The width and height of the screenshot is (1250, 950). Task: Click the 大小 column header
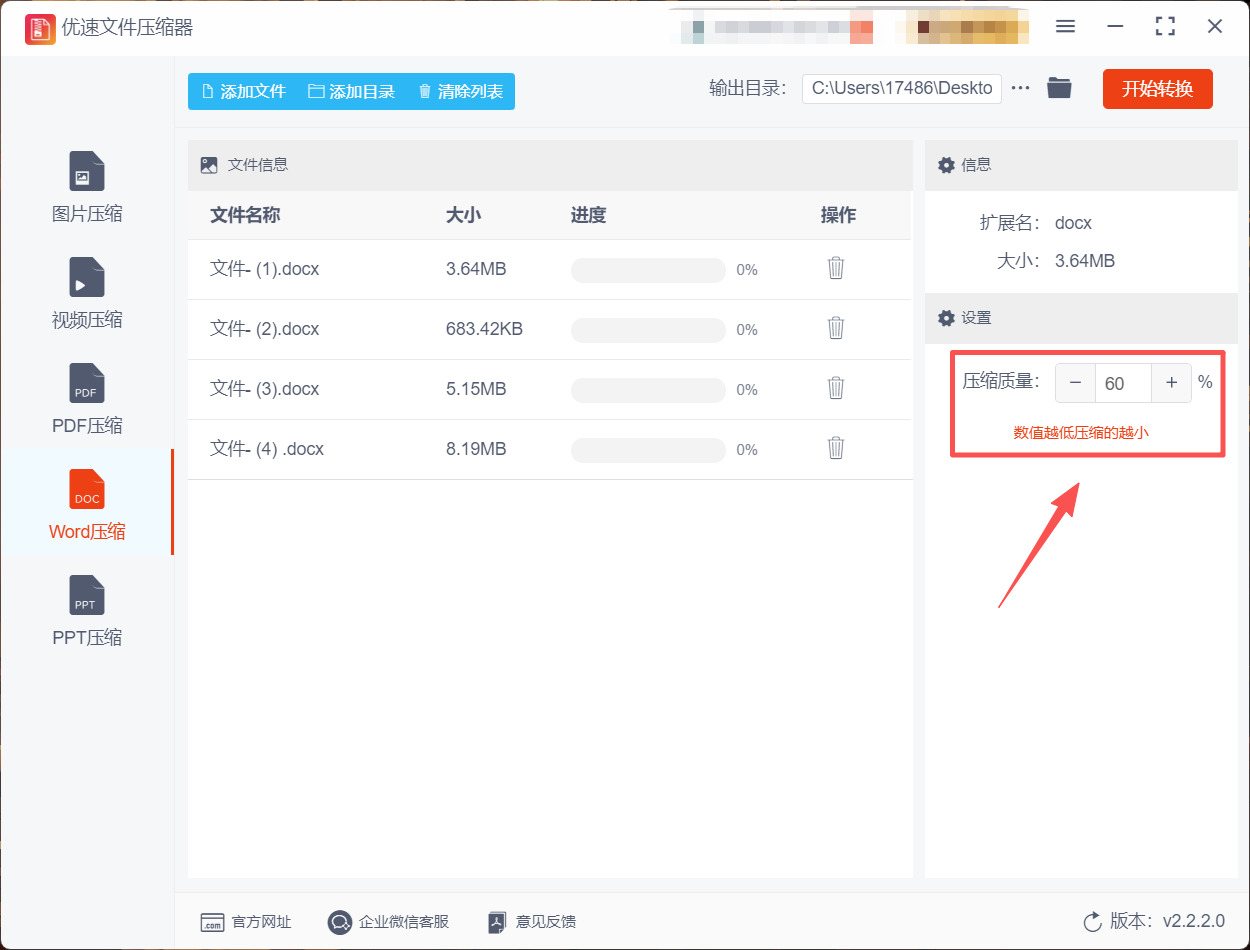coord(464,215)
